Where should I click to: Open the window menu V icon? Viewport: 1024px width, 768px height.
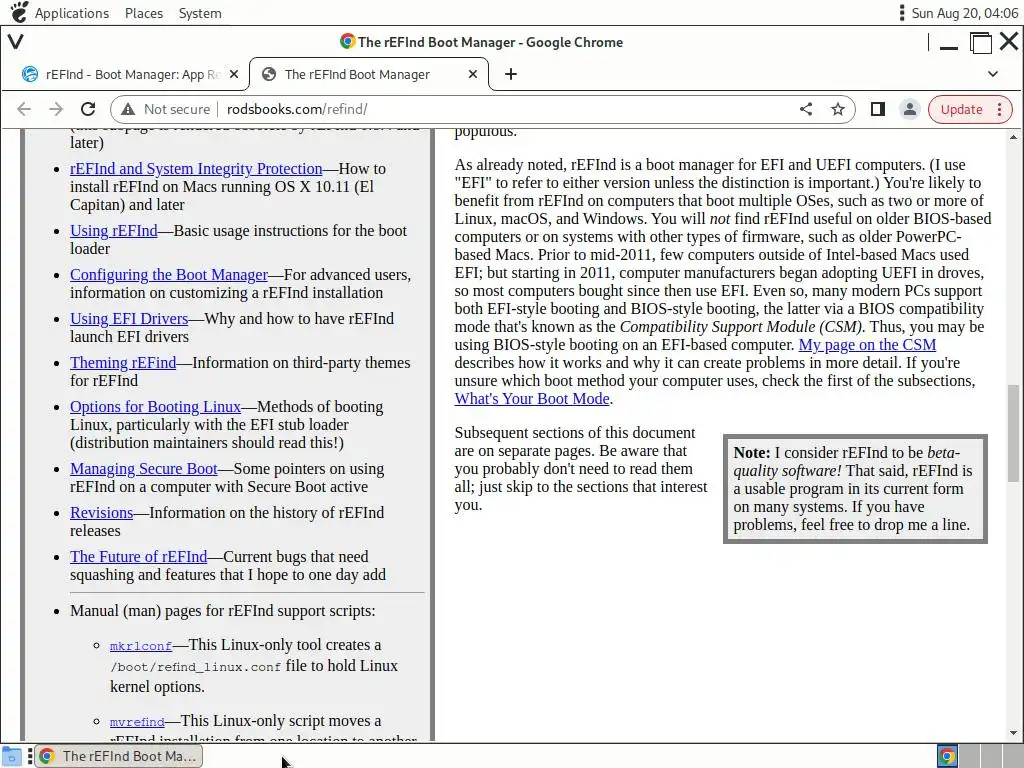pos(16,42)
